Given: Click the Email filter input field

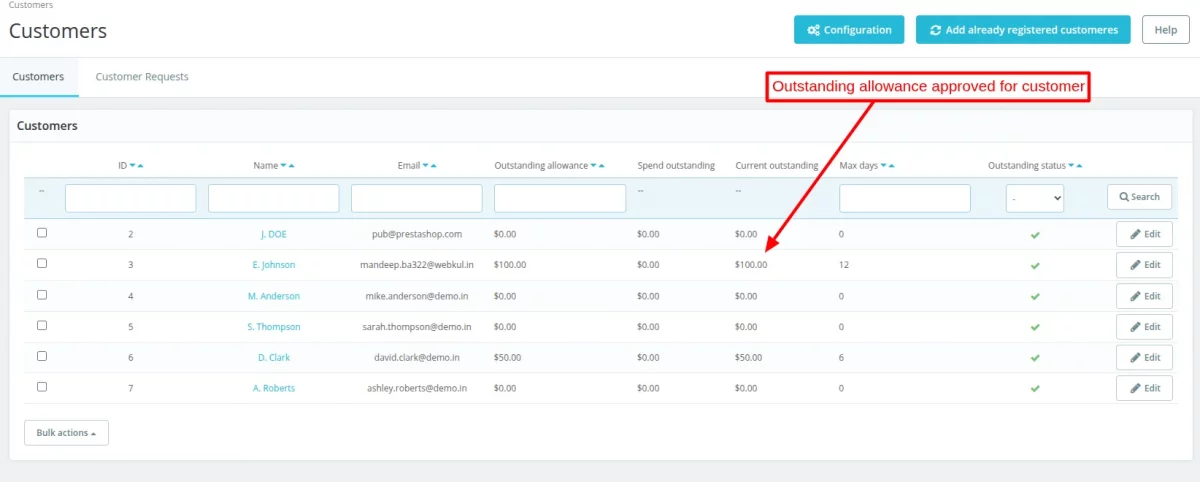Looking at the screenshot, I should point(416,198).
